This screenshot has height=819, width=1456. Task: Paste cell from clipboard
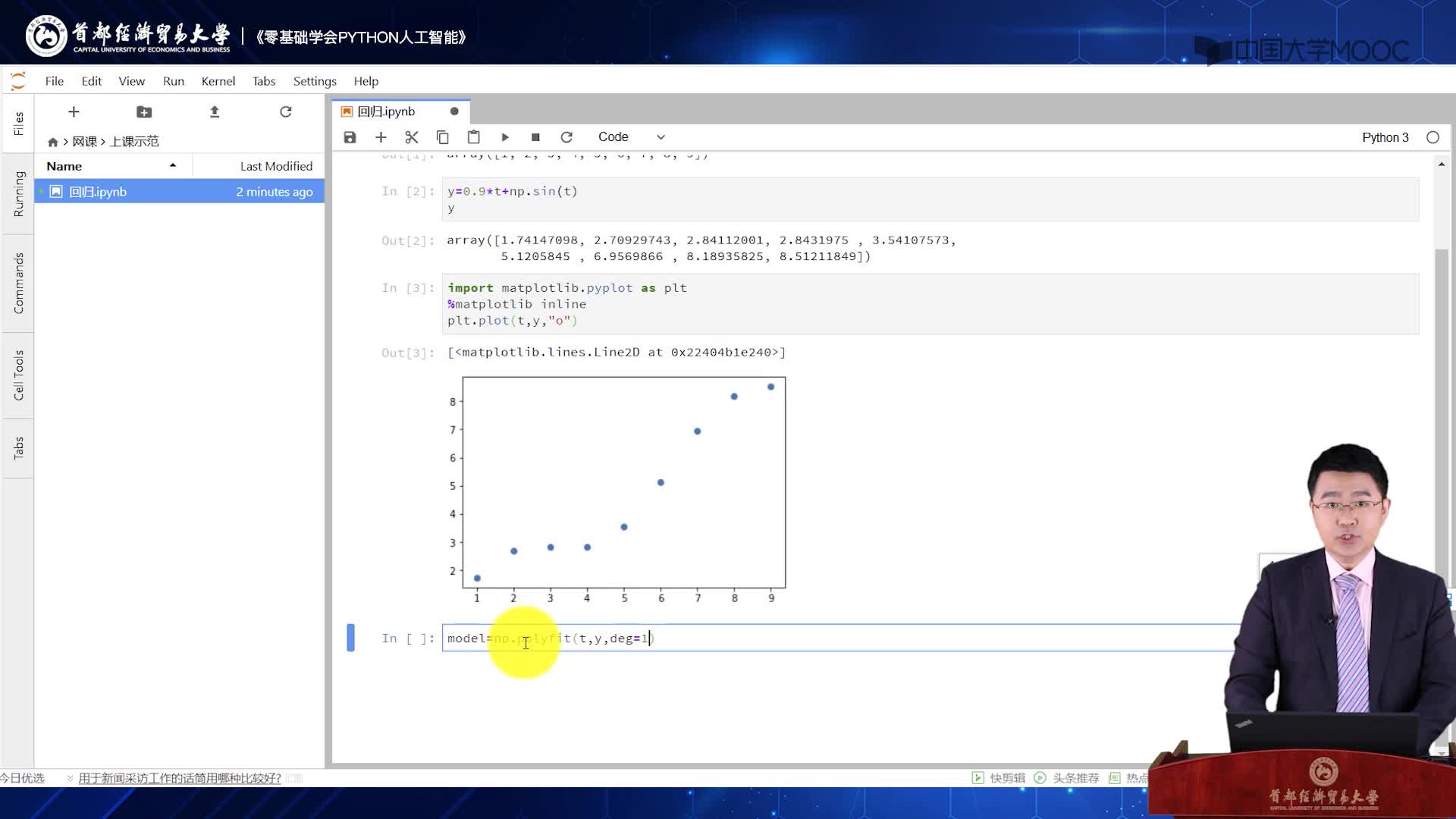[474, 137]
